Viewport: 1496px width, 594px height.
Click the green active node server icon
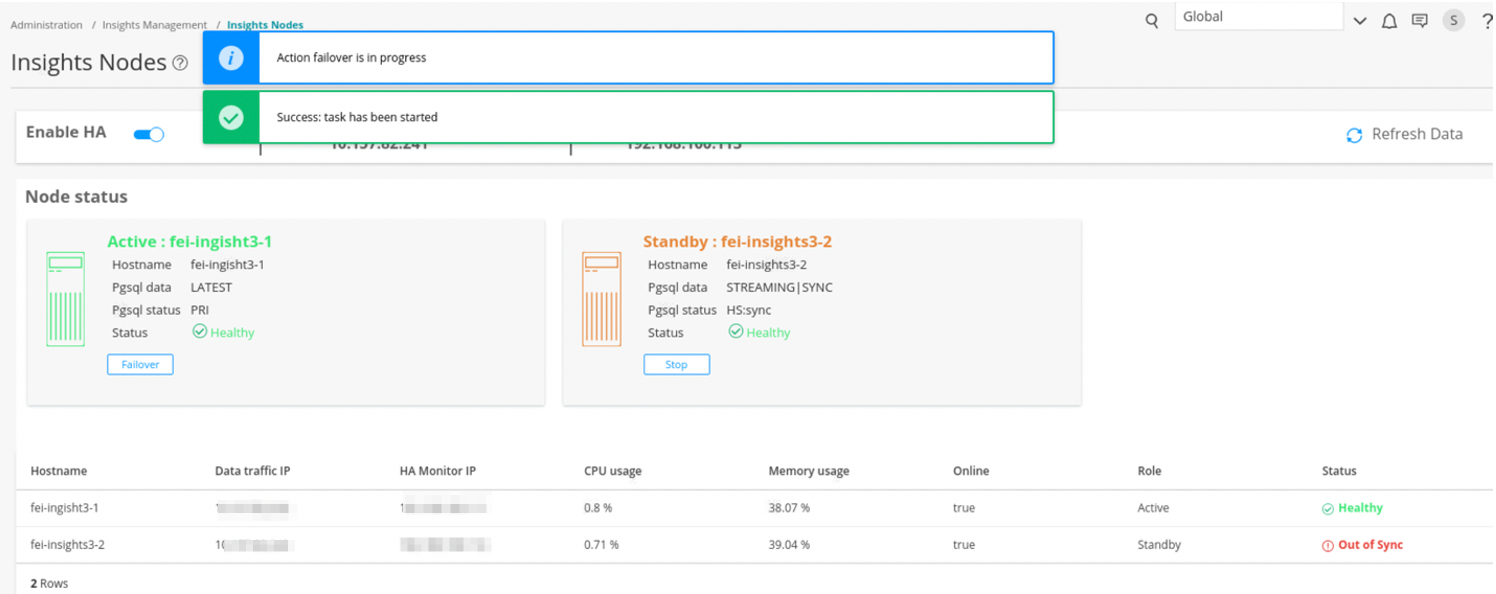66,299
